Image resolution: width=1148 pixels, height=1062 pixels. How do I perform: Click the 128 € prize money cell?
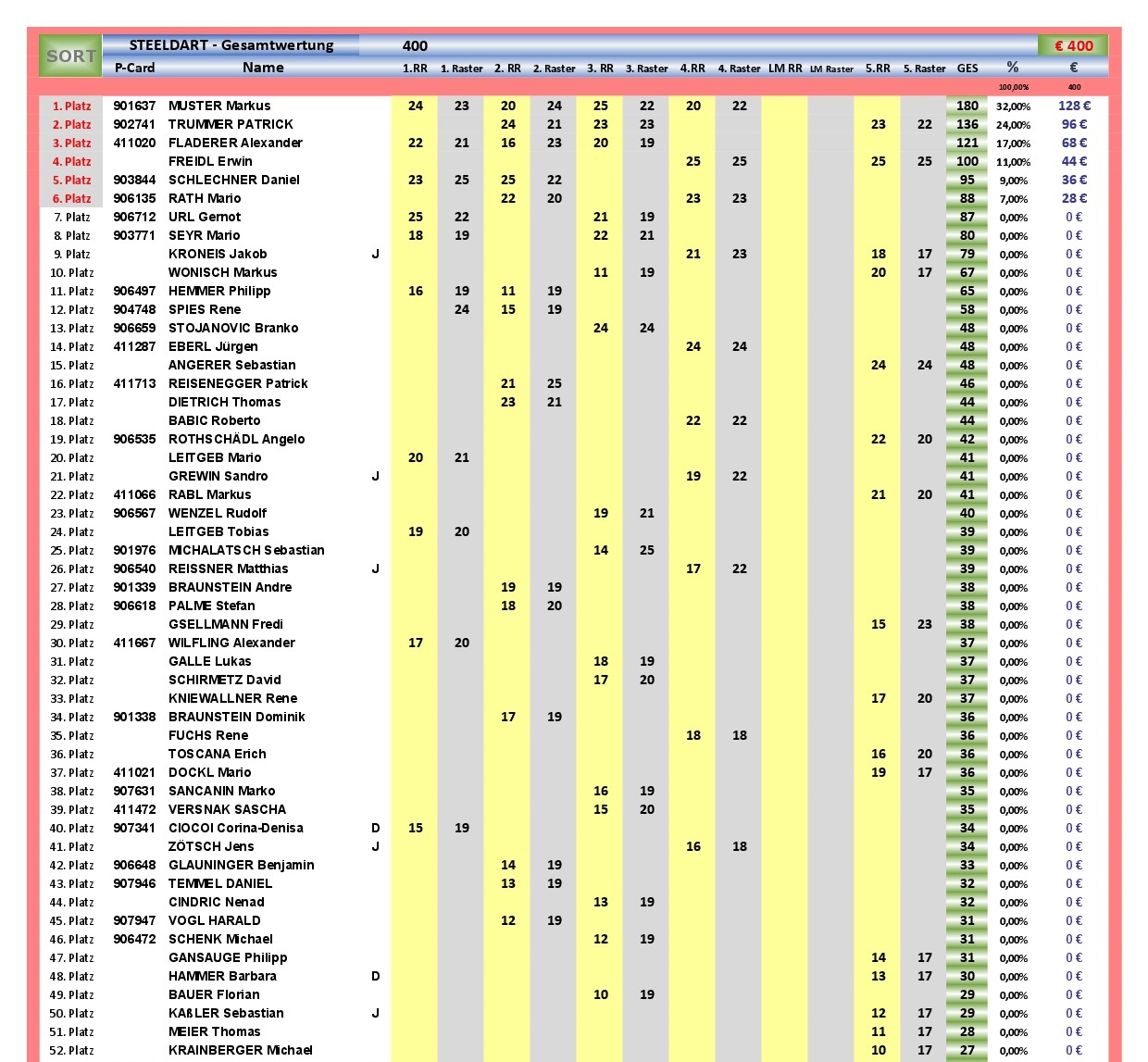tap(1074, 106)
